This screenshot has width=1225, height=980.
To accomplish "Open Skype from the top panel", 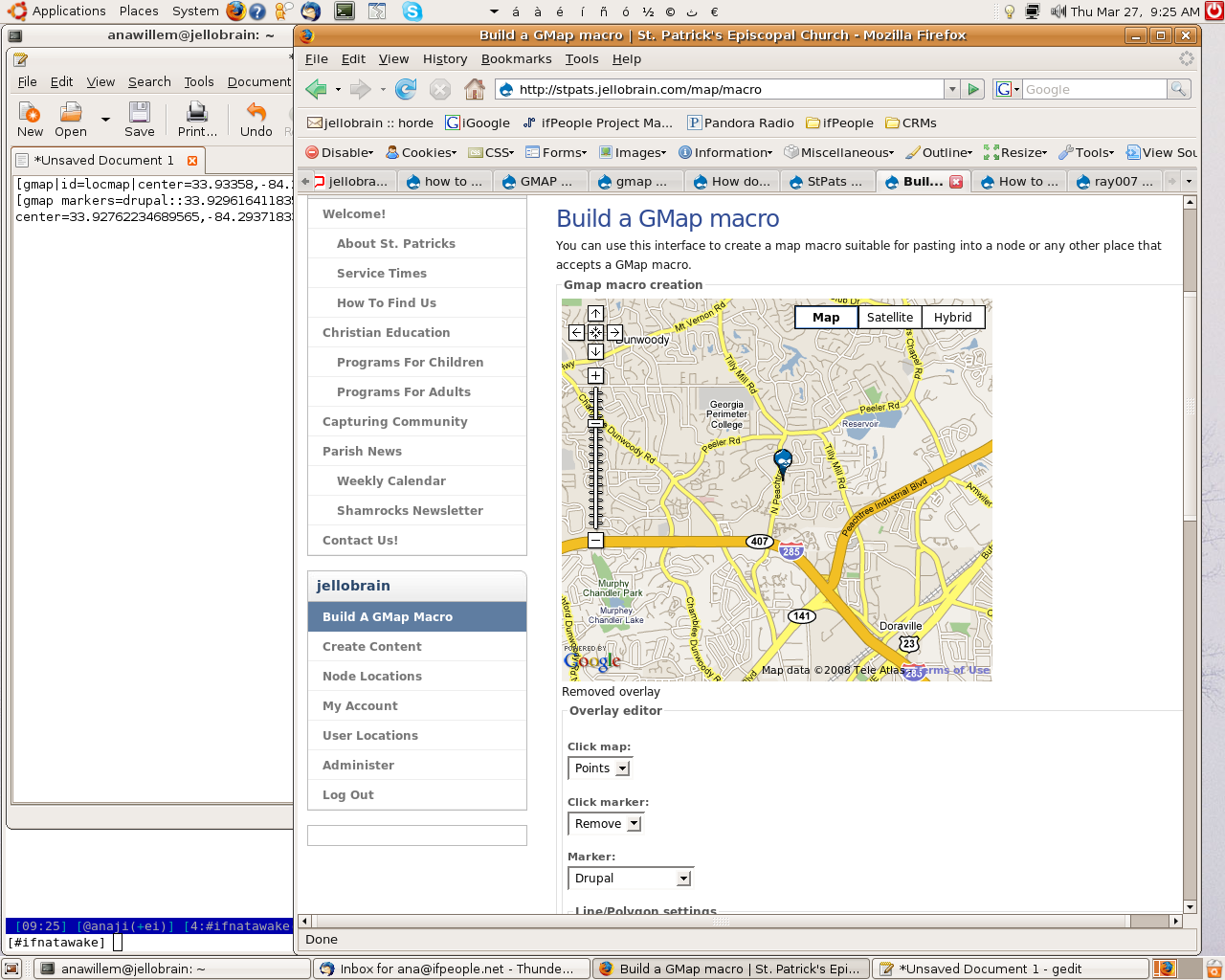I will [412, 11].
